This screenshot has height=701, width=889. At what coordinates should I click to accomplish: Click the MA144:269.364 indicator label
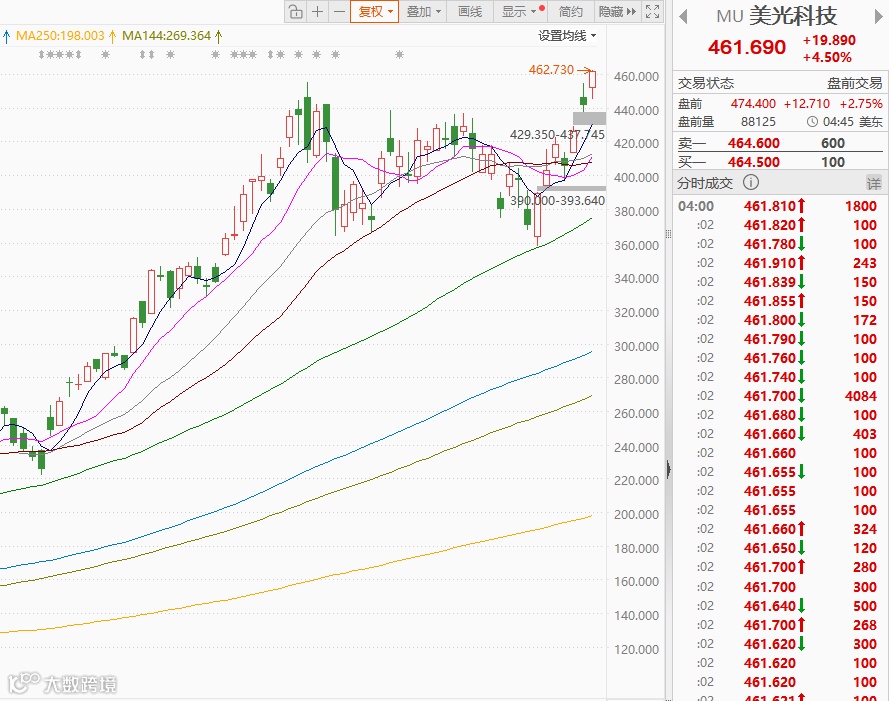point(167,36)
